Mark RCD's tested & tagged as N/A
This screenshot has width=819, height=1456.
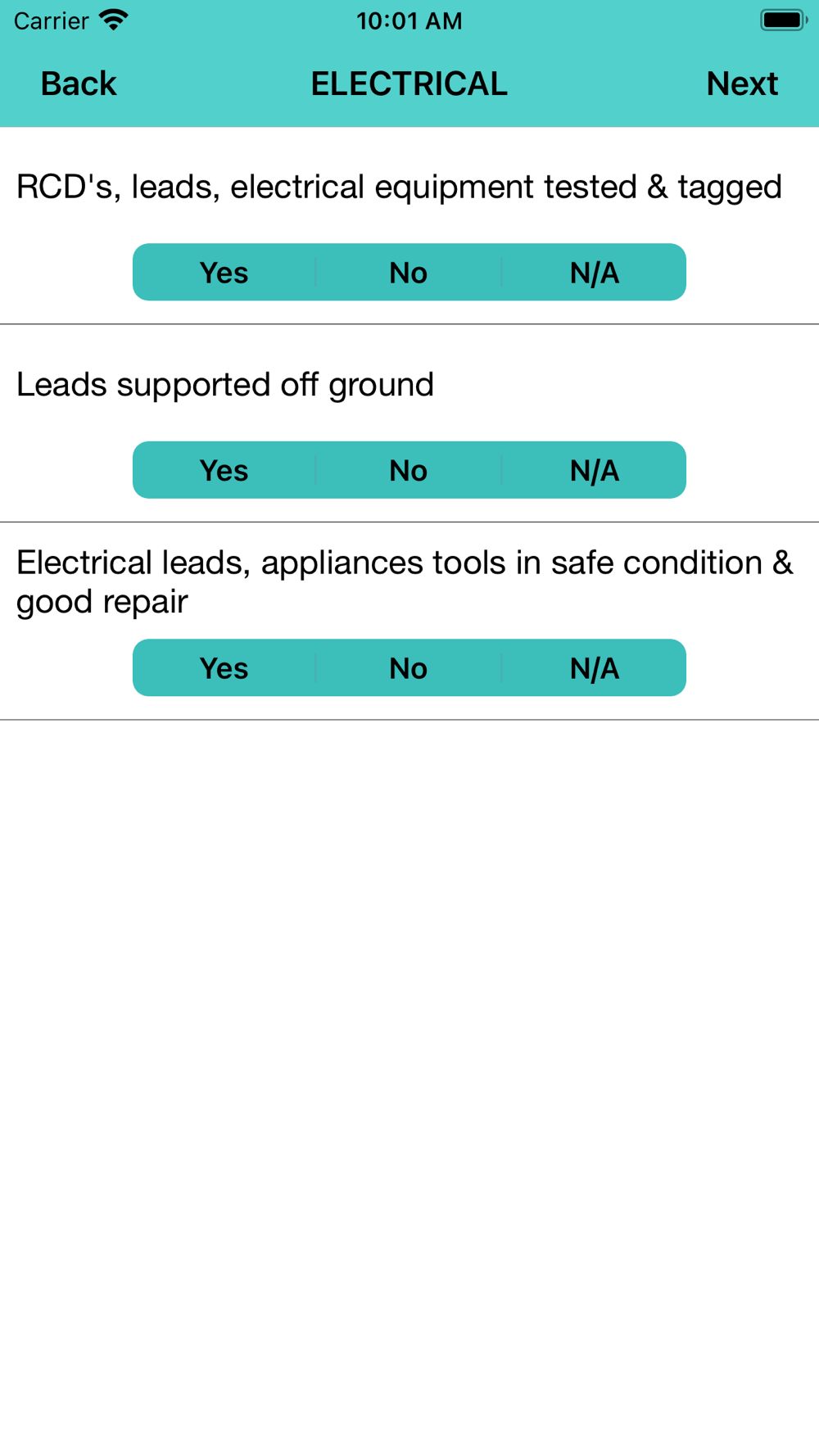(x=594, y=273)
